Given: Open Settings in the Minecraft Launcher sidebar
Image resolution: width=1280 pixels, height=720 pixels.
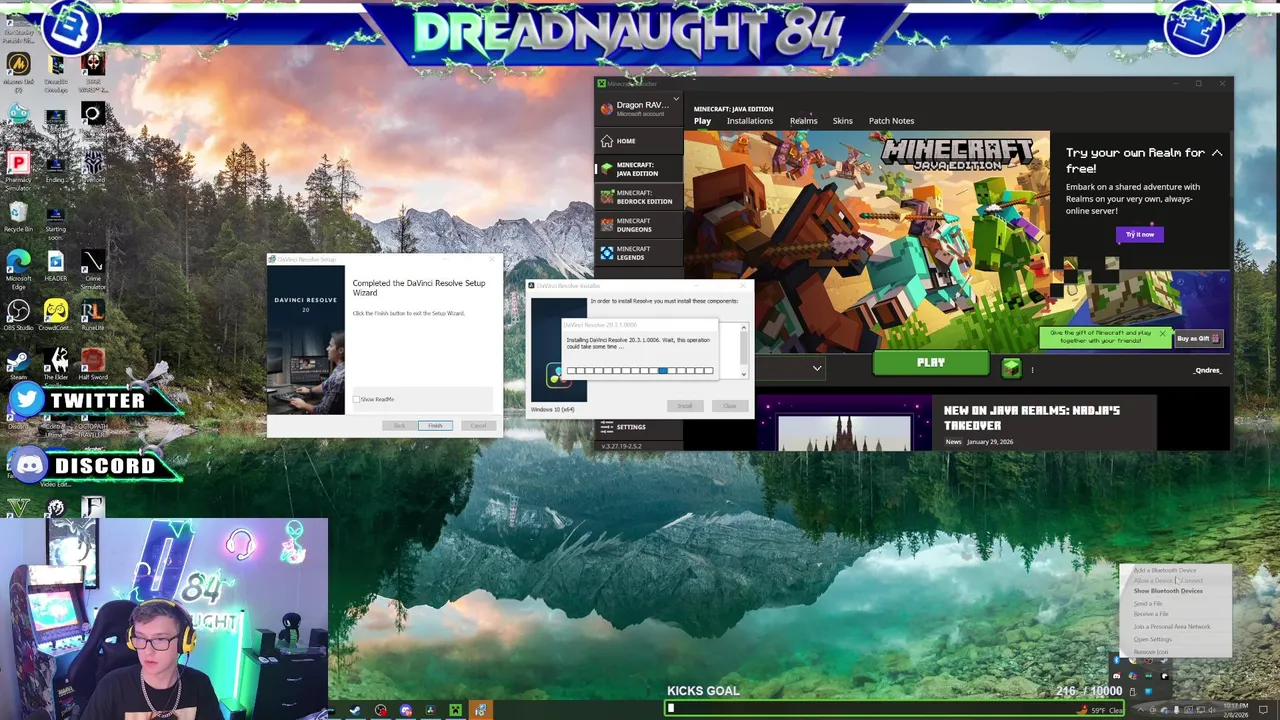Looking at the screenshot, I should pos(639,427).
